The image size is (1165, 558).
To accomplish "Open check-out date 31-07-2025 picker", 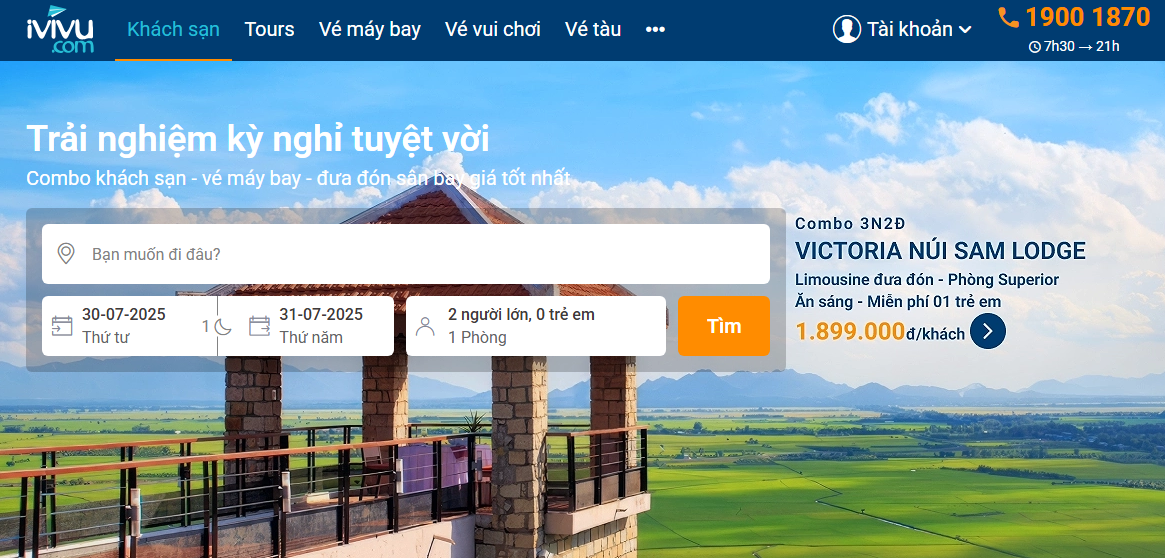I will 306,326.
